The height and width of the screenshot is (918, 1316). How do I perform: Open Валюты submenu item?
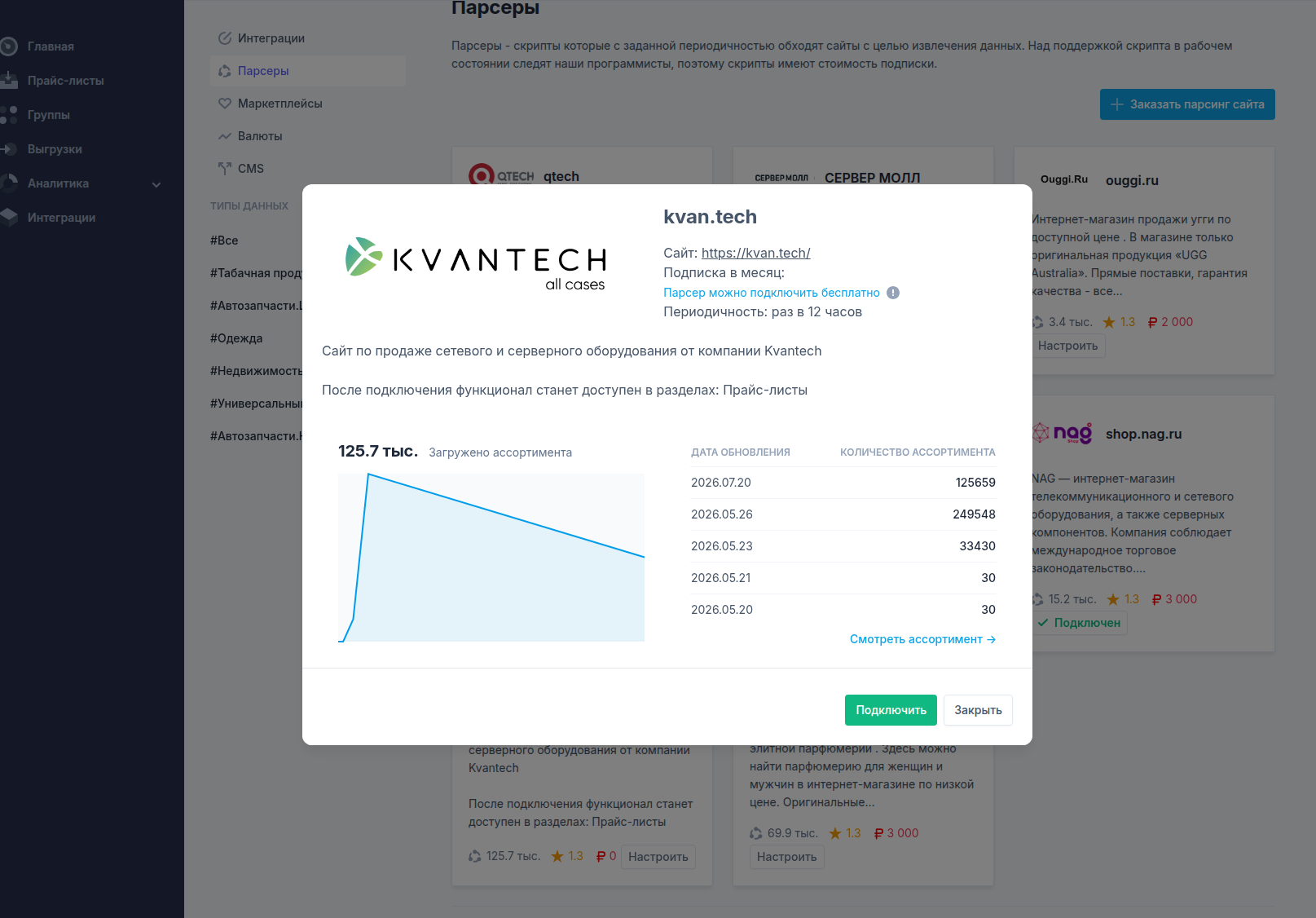[x=307, y=136]
